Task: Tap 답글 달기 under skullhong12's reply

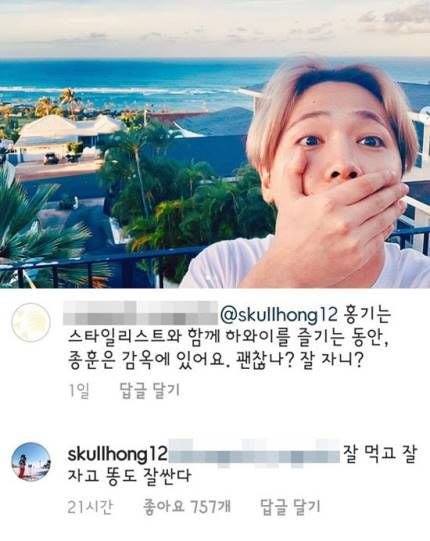Action: [290, 506]
